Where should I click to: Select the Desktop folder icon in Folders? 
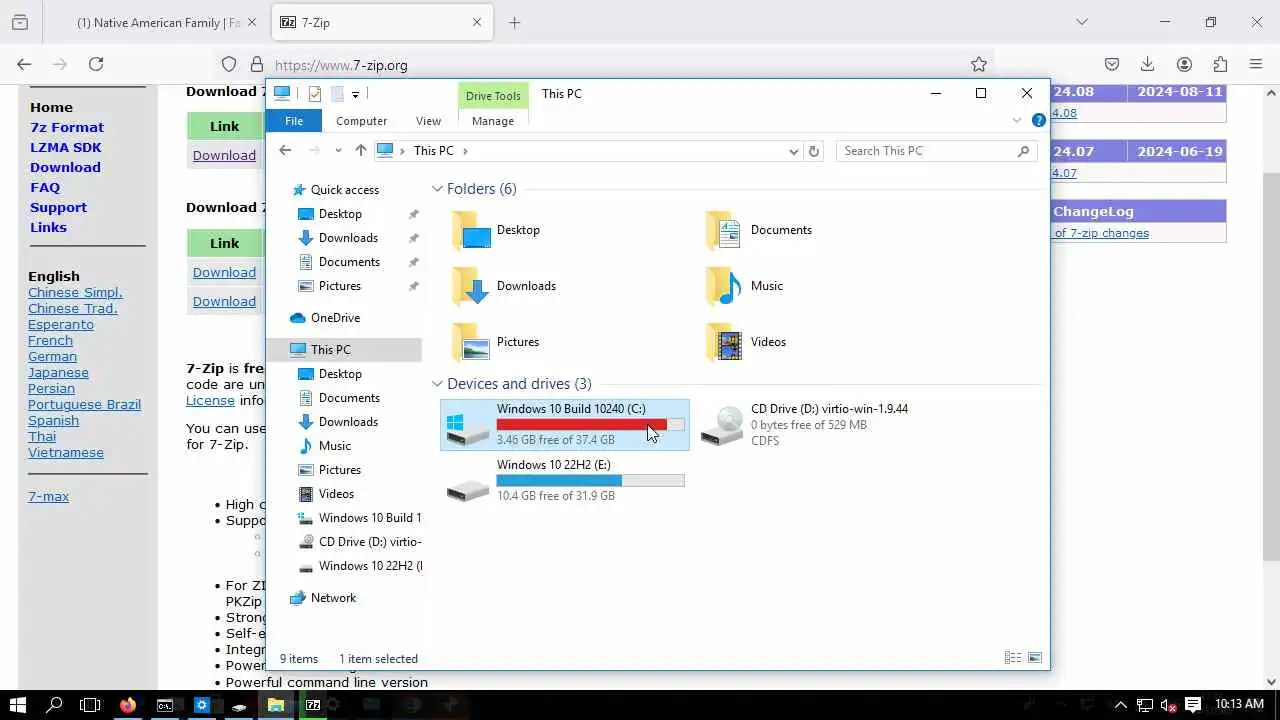[x=470, y=230]
